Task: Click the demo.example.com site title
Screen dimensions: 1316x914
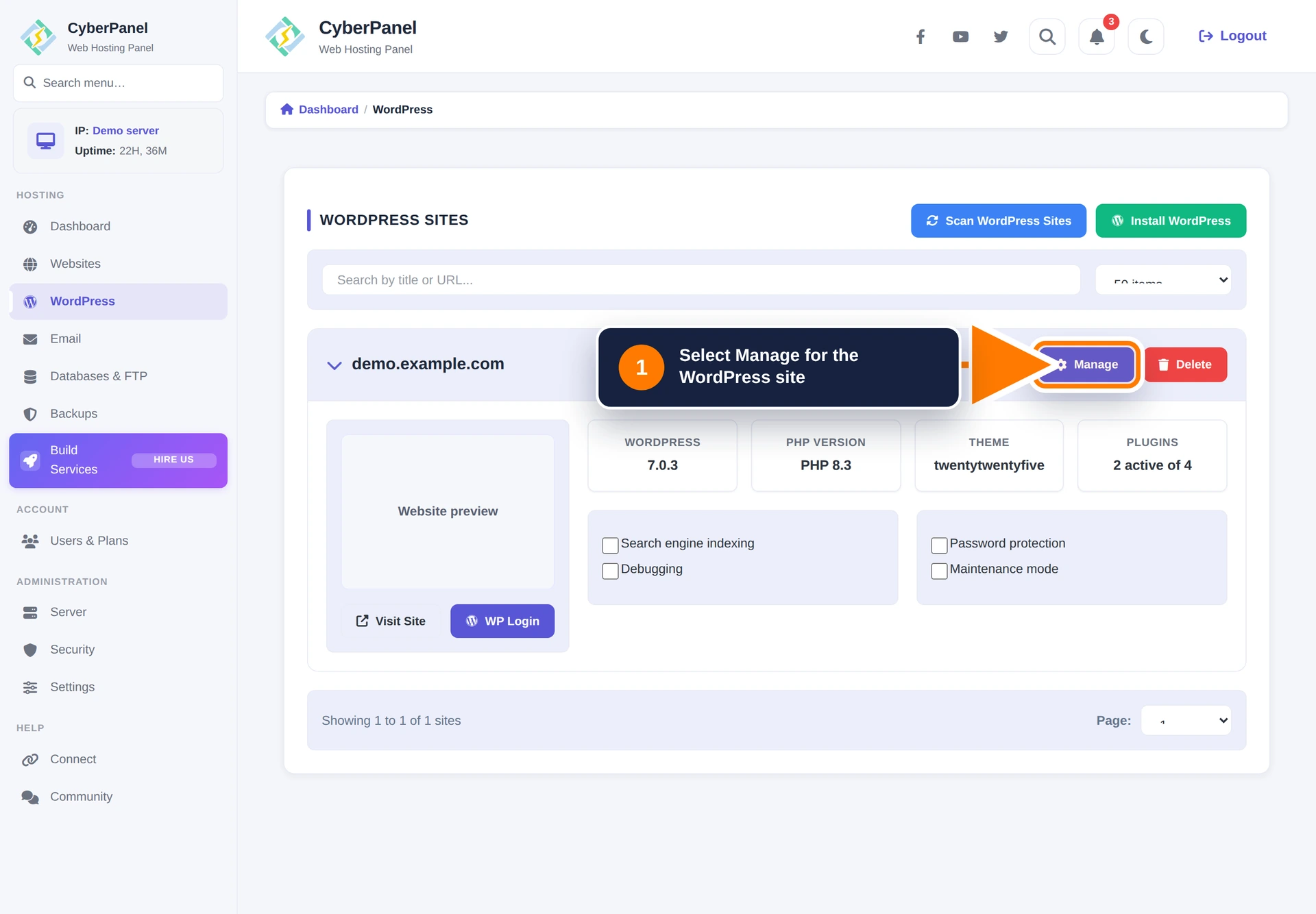Action: coord(428,365)
